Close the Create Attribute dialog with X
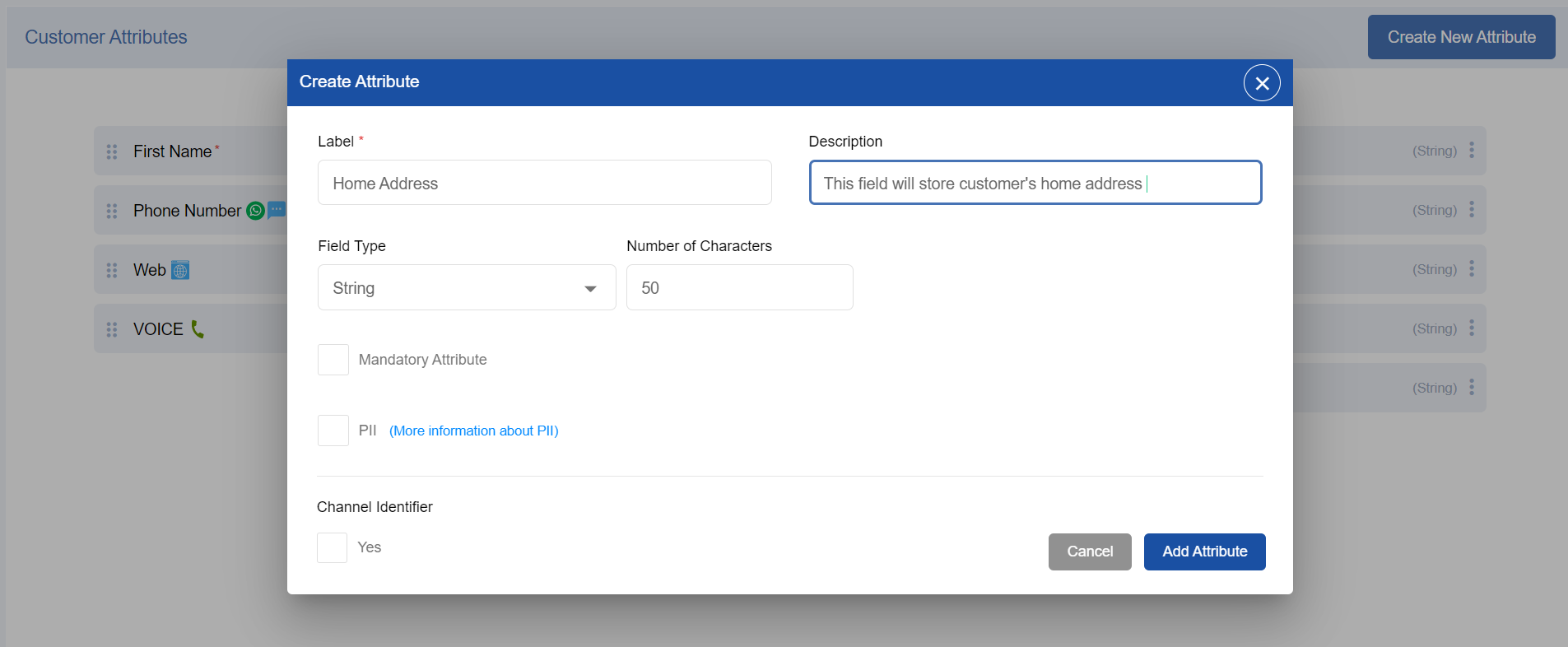This screenshot has height=647, width=1568. pyautogui.click(x=1261, y=83)
